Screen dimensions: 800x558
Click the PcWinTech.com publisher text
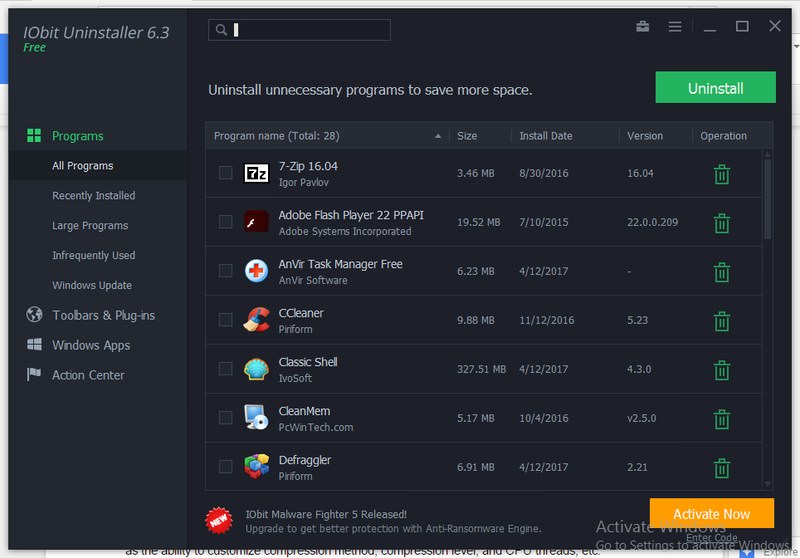(315, 427)
